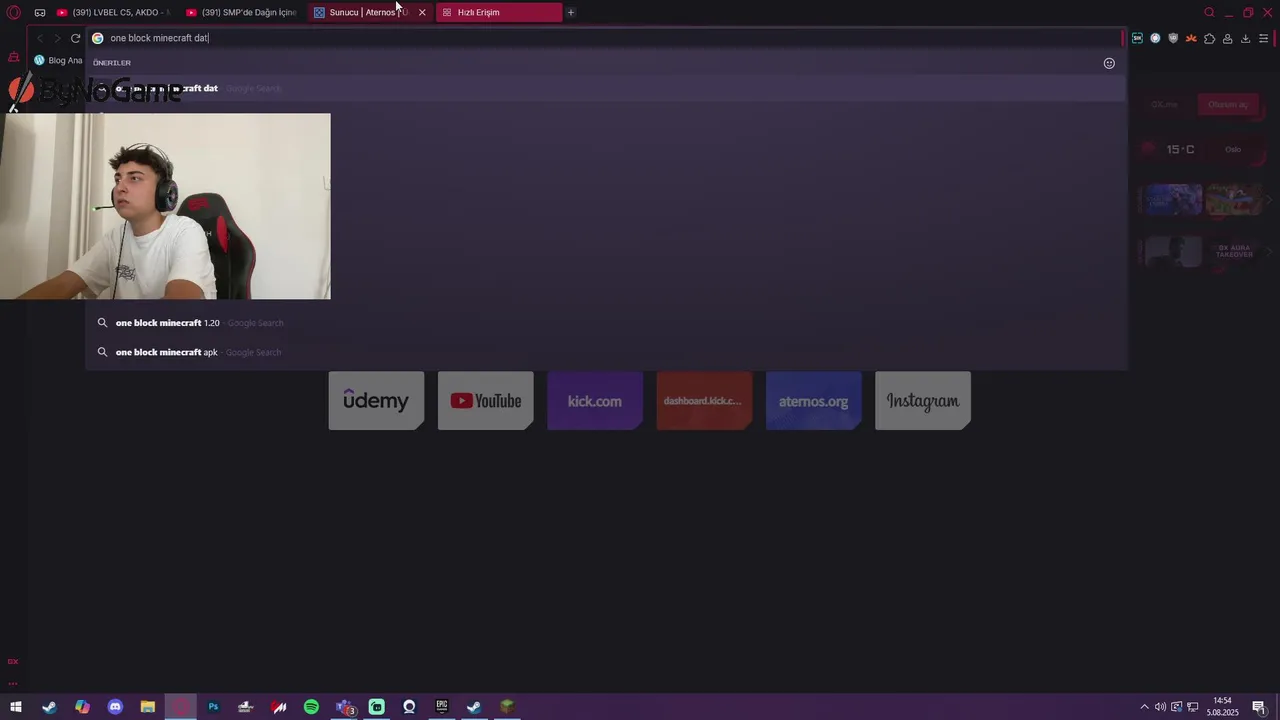Image resolution: width=1280 pixels, height=720 pixels.
Task: Open Discord from the taskbar
Action: point(115,707)
